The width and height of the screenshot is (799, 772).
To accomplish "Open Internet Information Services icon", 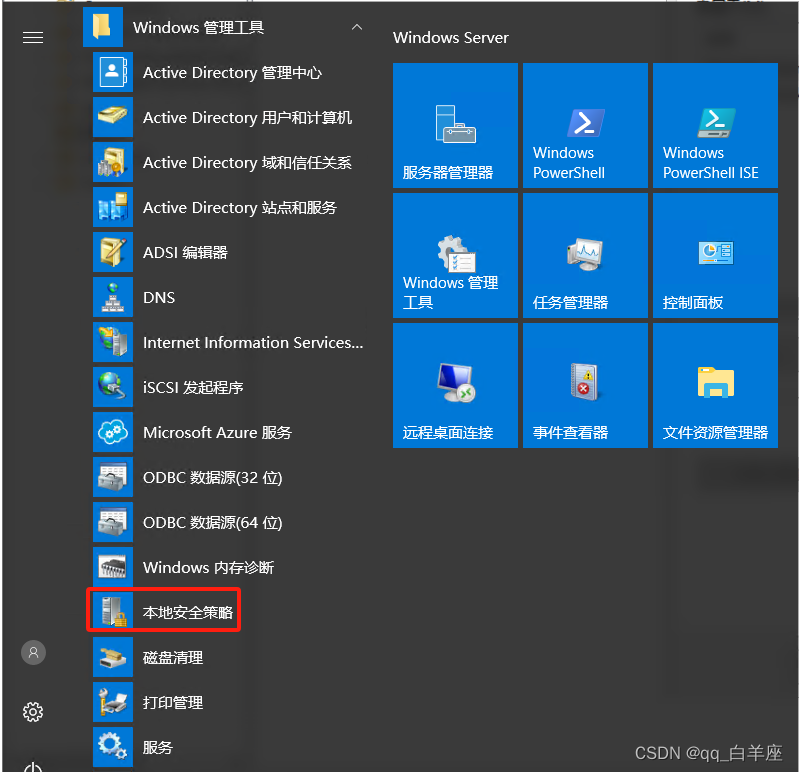I will pyautogui.click(x=113, y=342).
